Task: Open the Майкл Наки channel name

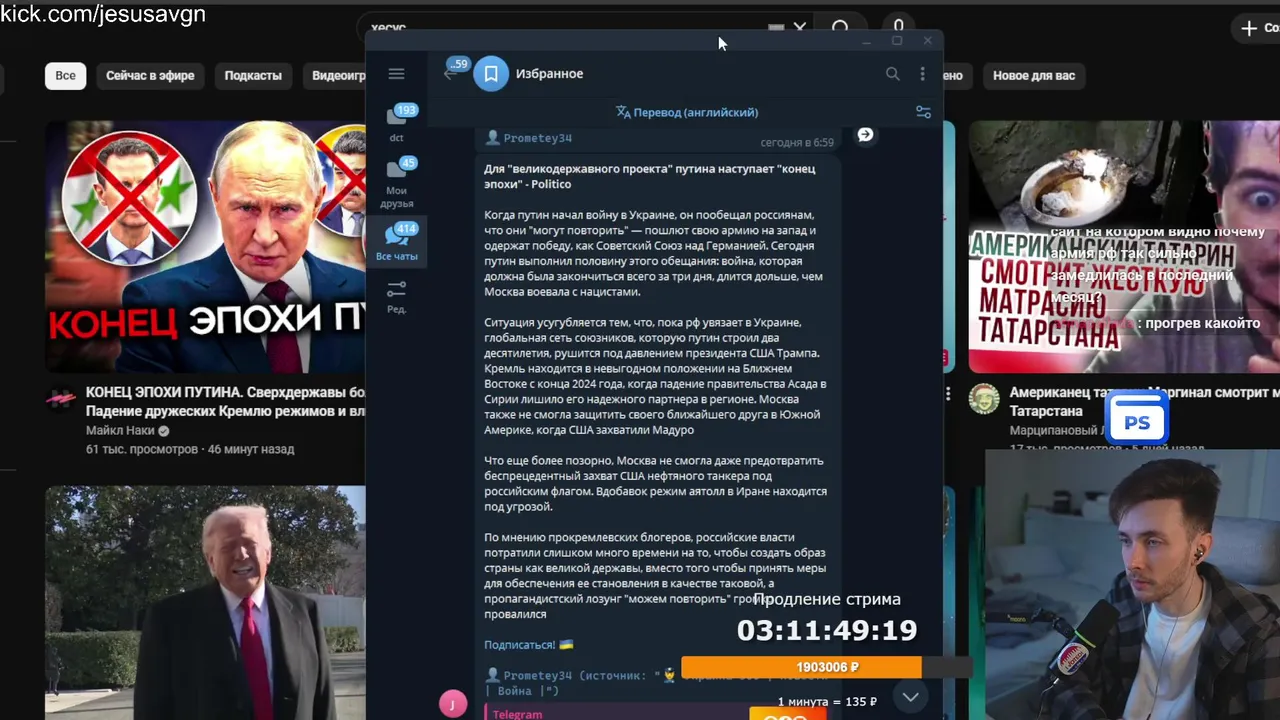Action: coord(120,430)
